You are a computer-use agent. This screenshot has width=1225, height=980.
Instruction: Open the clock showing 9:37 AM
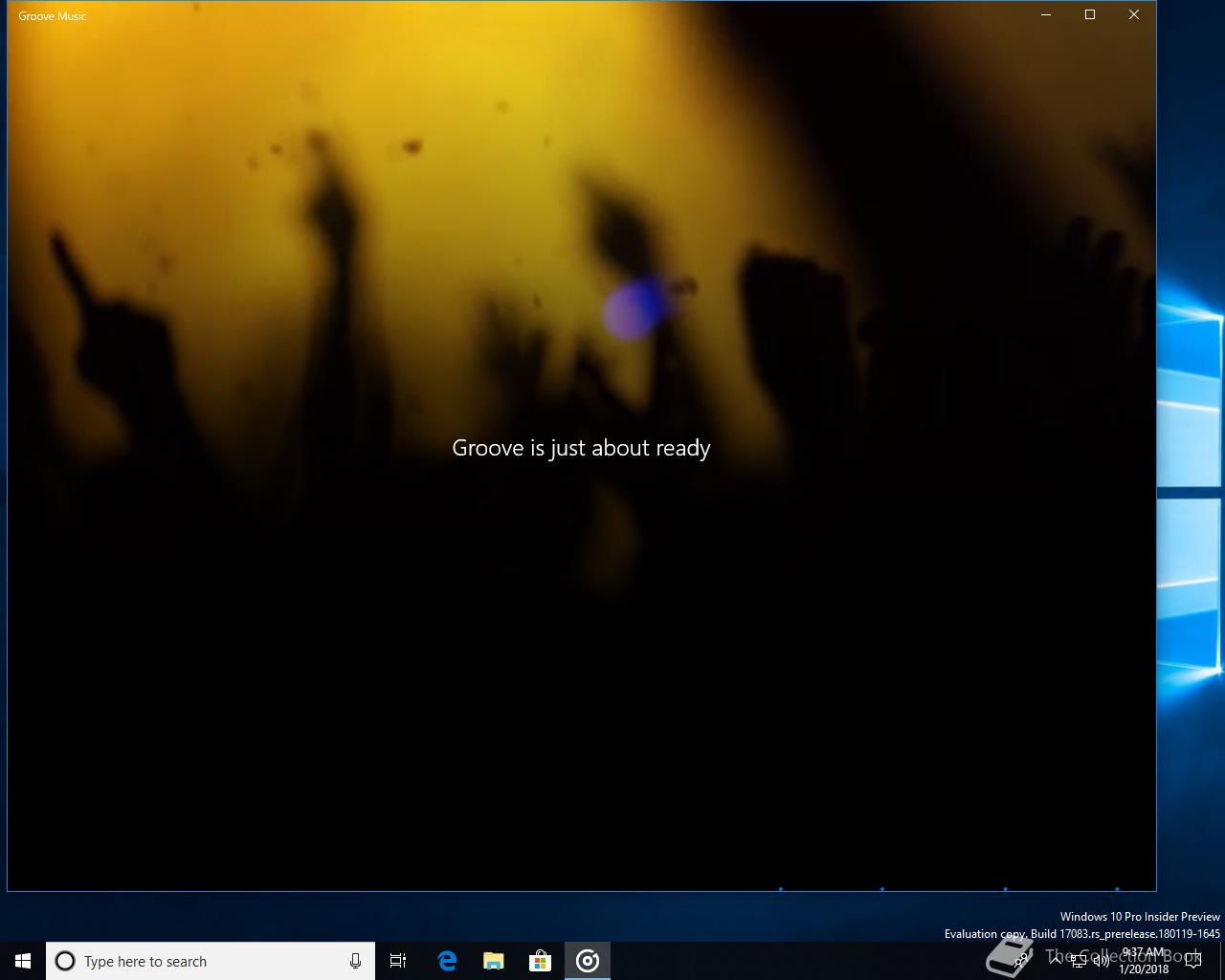1144,961
